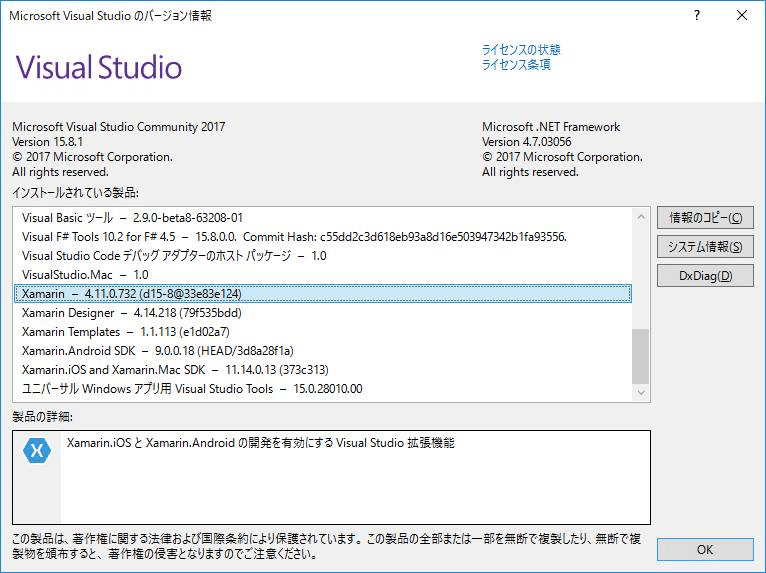Click the DxDiag(D) button
Image resolution: width=766 pixels, height=573 pixels.
point(705,276)
